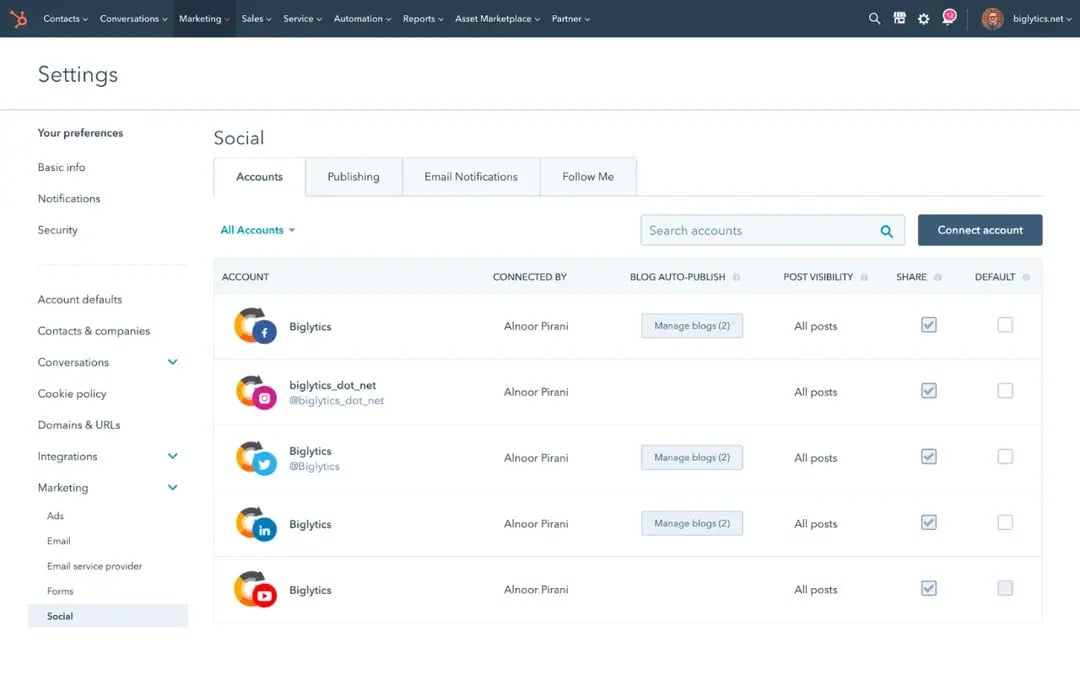This screenshot has width=1080, height=685.
Task: Click the settings gear icon
Action: [x=923, y=19]
